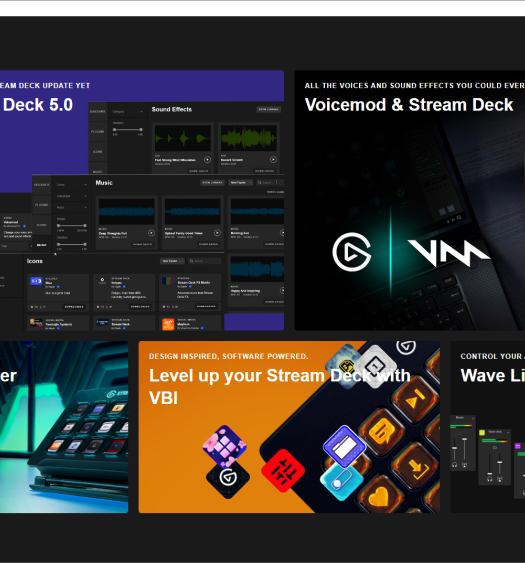Open the sort dropdown in the Icons header
Screen dimensions: 525x563
[x=172, y=261]
